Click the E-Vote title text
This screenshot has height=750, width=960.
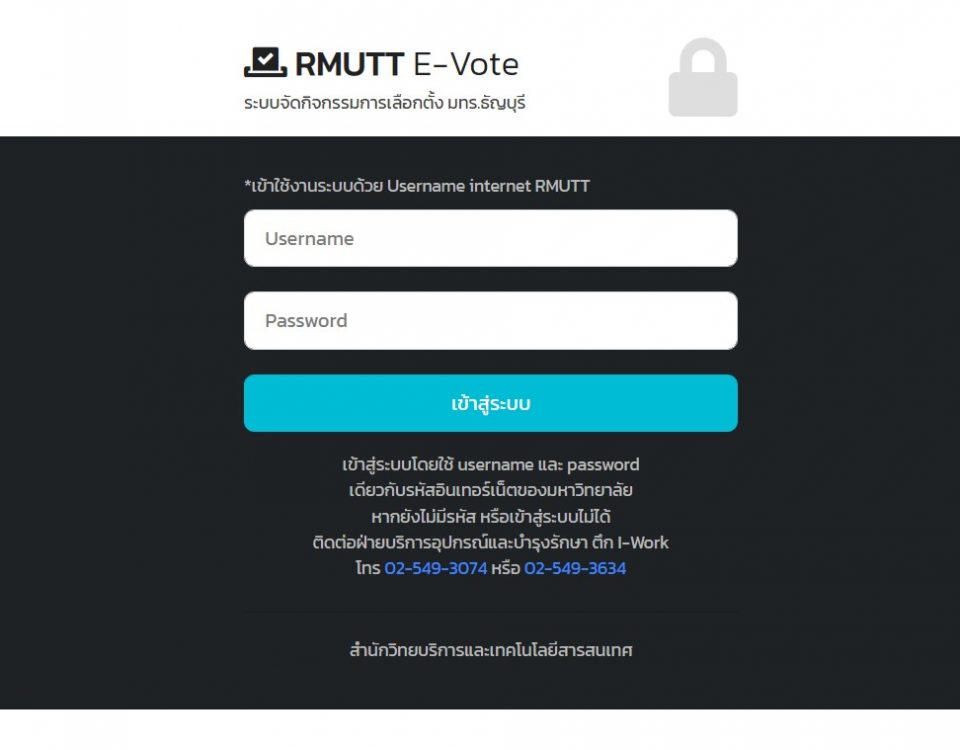tap(466, 64)
